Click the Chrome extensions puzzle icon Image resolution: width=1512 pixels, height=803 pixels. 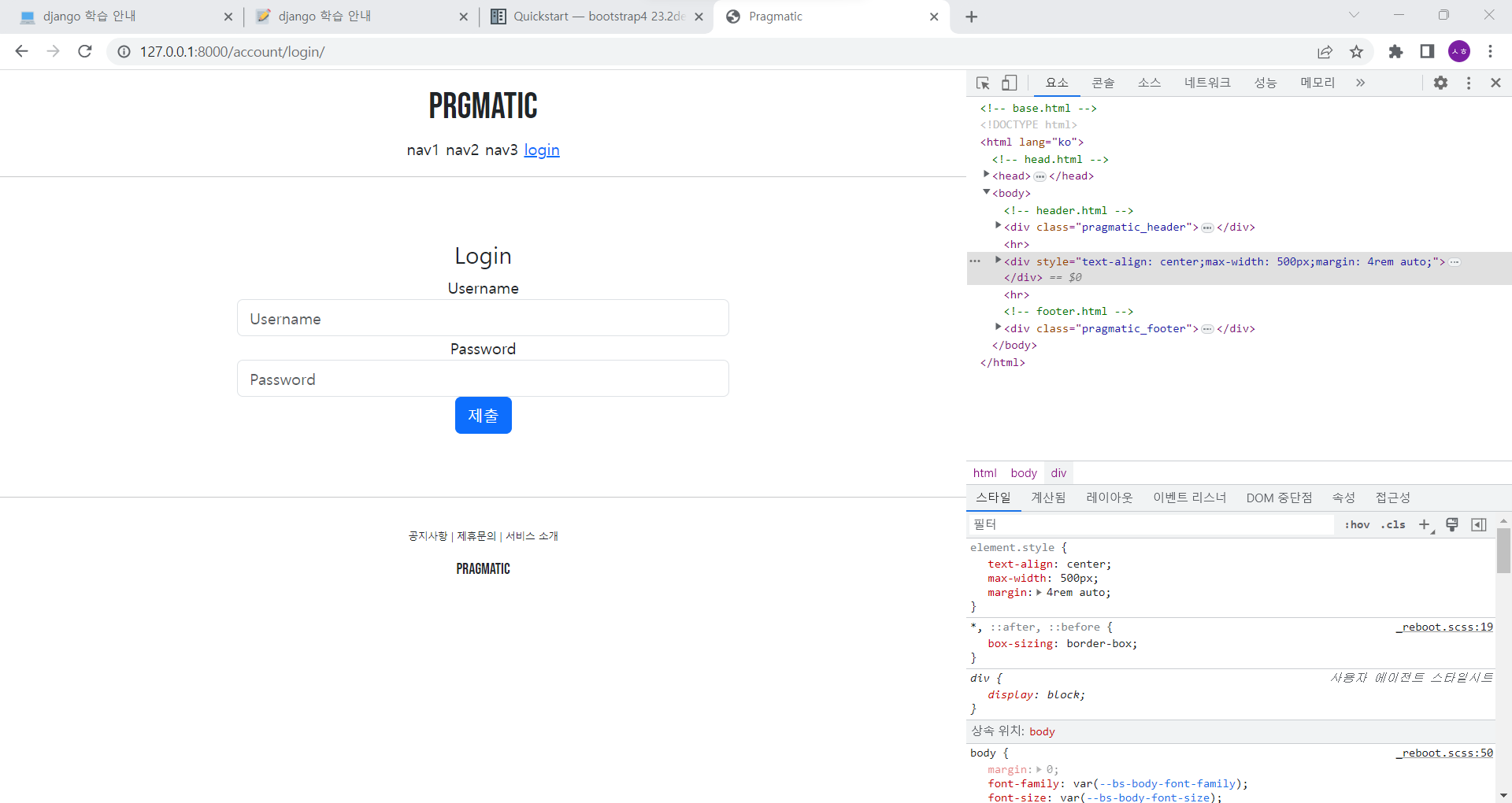(1395, 52)
